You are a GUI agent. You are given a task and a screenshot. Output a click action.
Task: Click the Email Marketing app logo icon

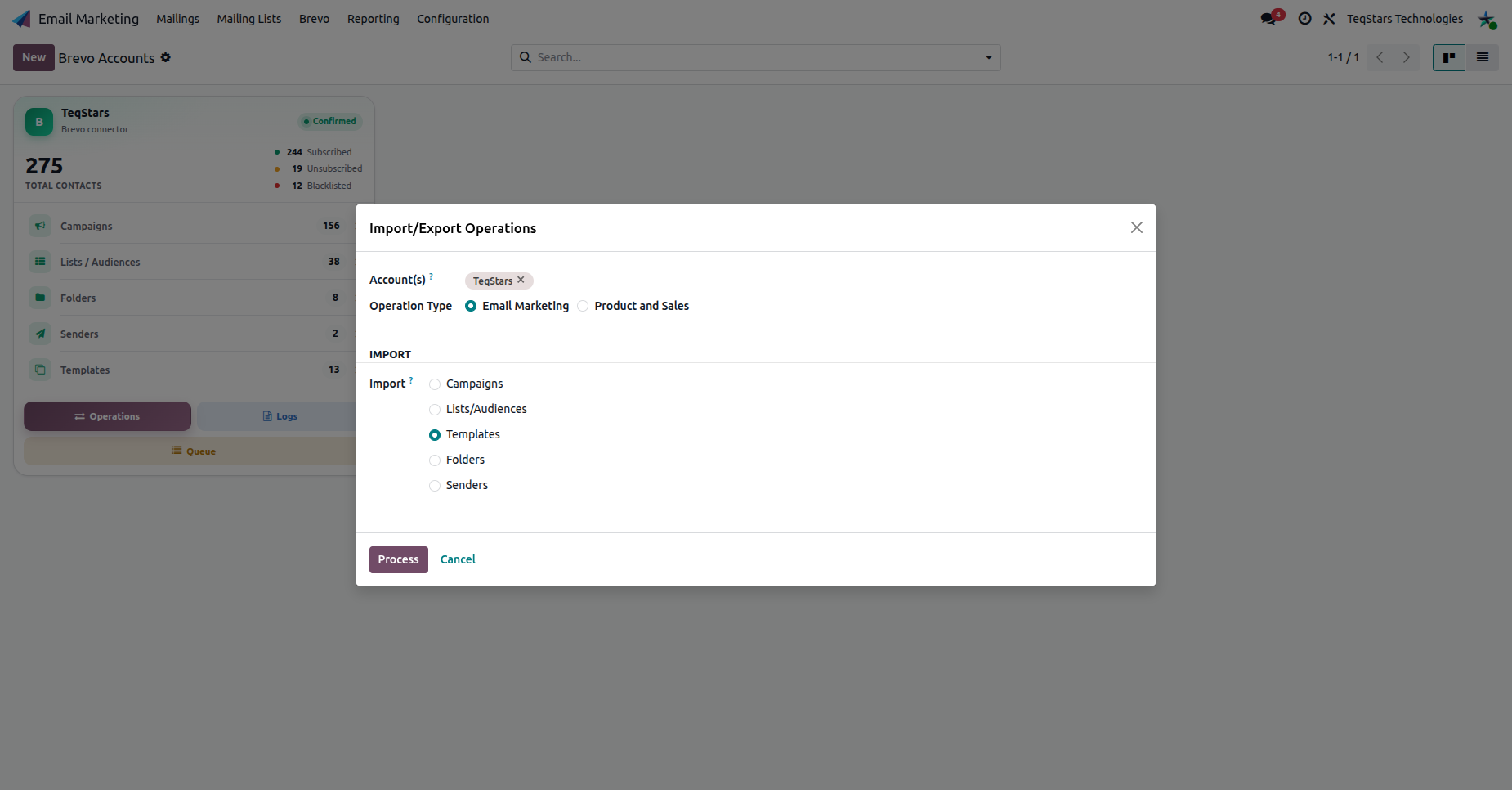(x=22, y=19)
